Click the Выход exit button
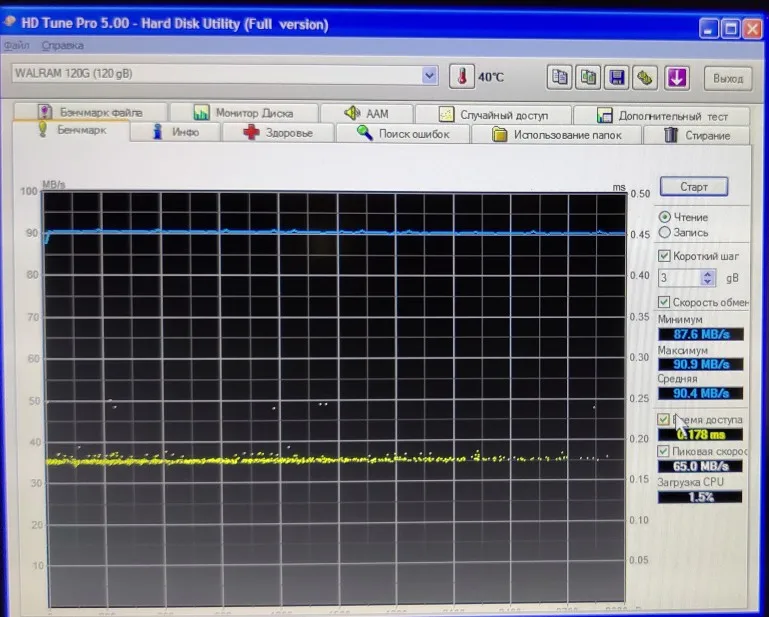 coord(728,78)
